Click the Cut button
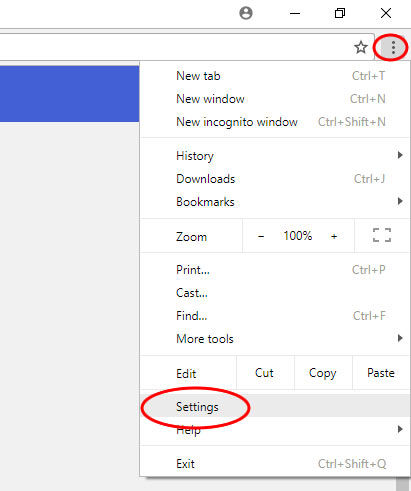The width and height of the screenshot is (411, 491). (x=265, y=373)
